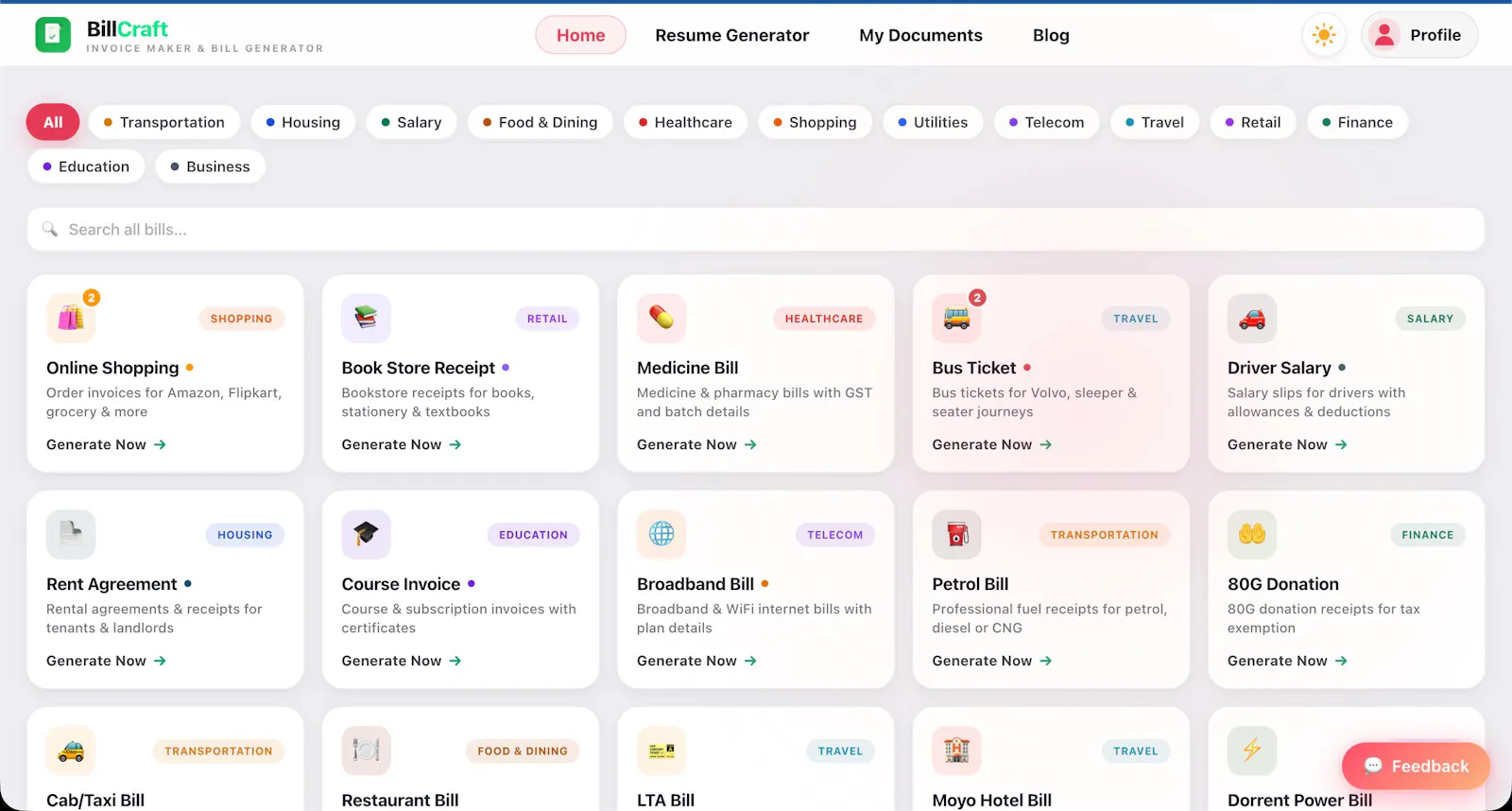Click the Driver Salary car icon
1512x811 pixels.
pos(1252,319)
